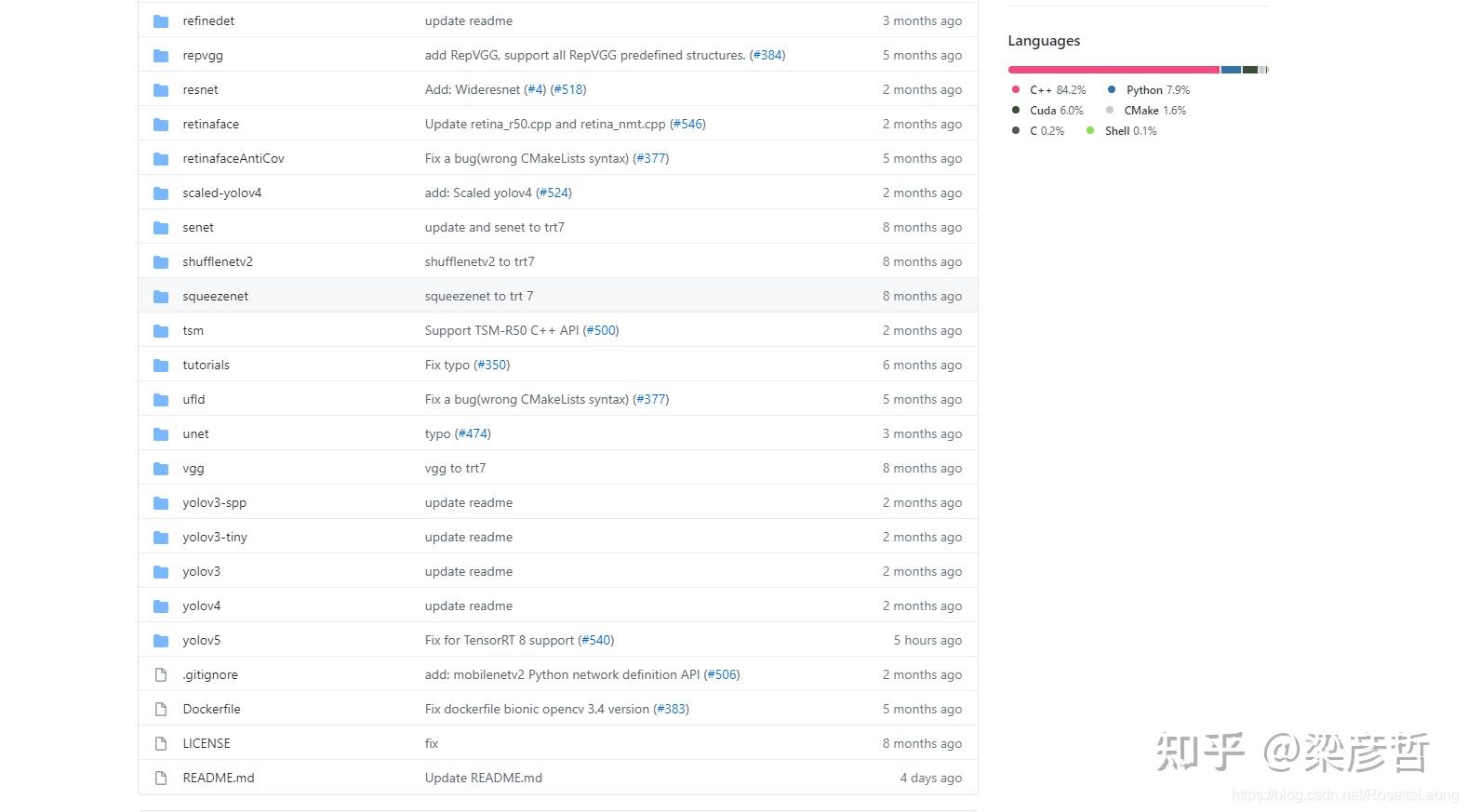
Task: Click the README.md file icon
Action: pos(161,779)
